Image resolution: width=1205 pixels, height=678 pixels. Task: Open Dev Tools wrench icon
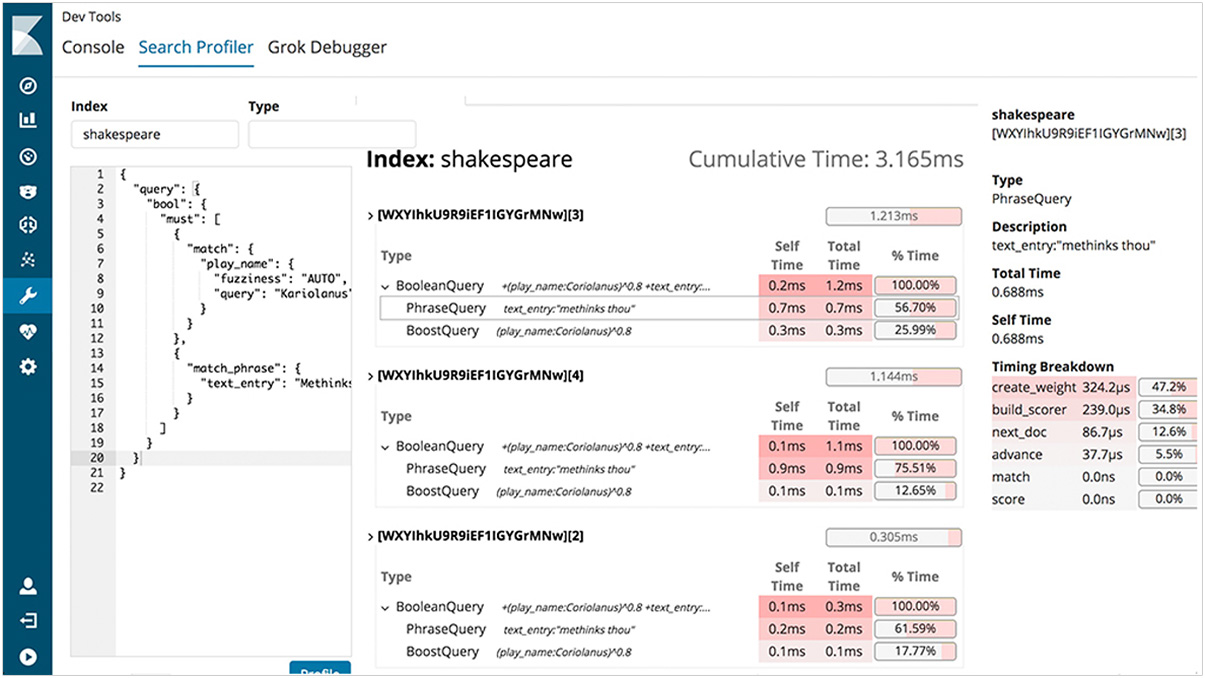pos(28,295)
